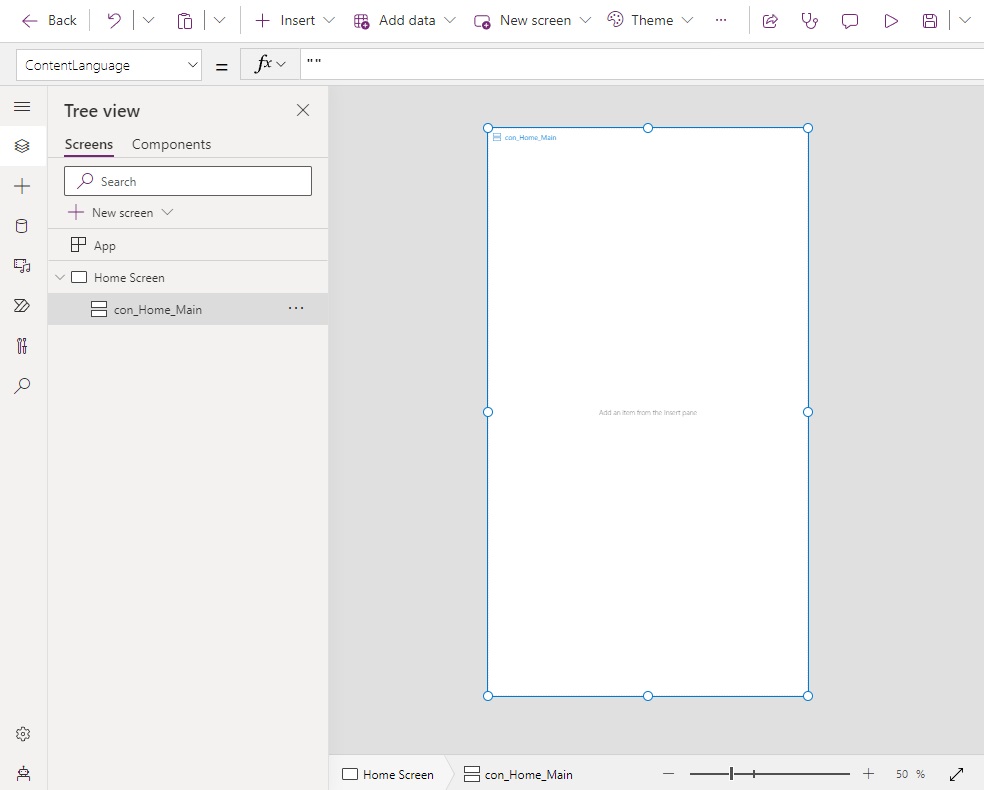984x790 pixels.
Task: Open the Comments icon
Action: click(850, 21)
